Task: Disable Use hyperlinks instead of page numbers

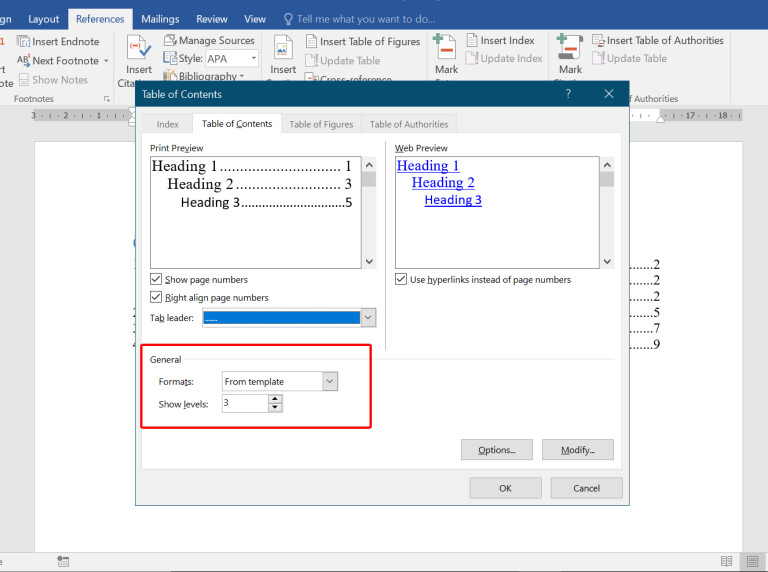Action: point(402,280)
